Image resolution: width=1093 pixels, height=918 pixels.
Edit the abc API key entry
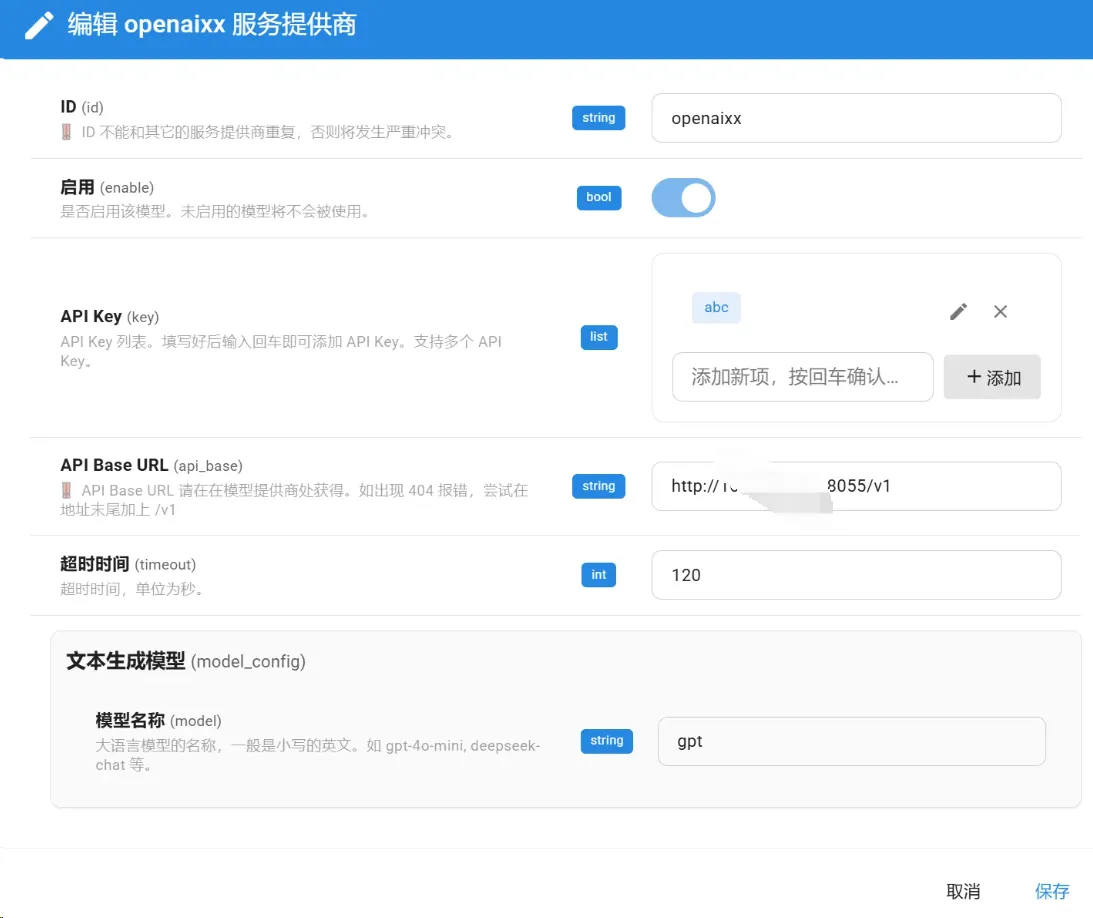(x=958, y=312)
